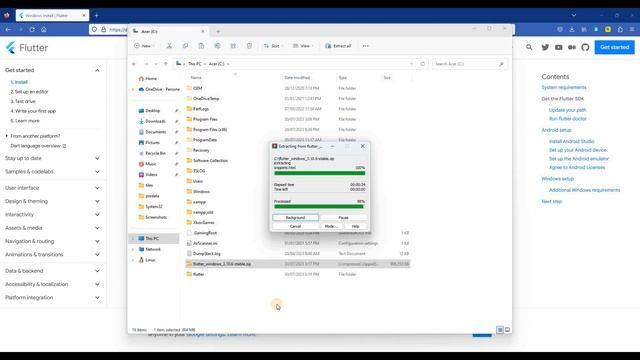Open Flutter Twitter page icon
The height and width of the screenshot is (360, 640).
click(545, 47)
